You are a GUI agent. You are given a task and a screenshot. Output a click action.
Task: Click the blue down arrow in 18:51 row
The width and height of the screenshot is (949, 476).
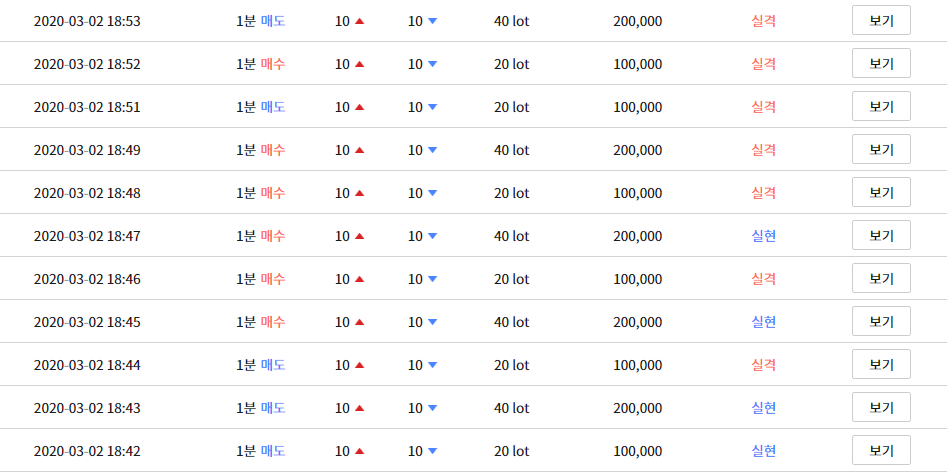pyautogui.click(x=432, y=107)
